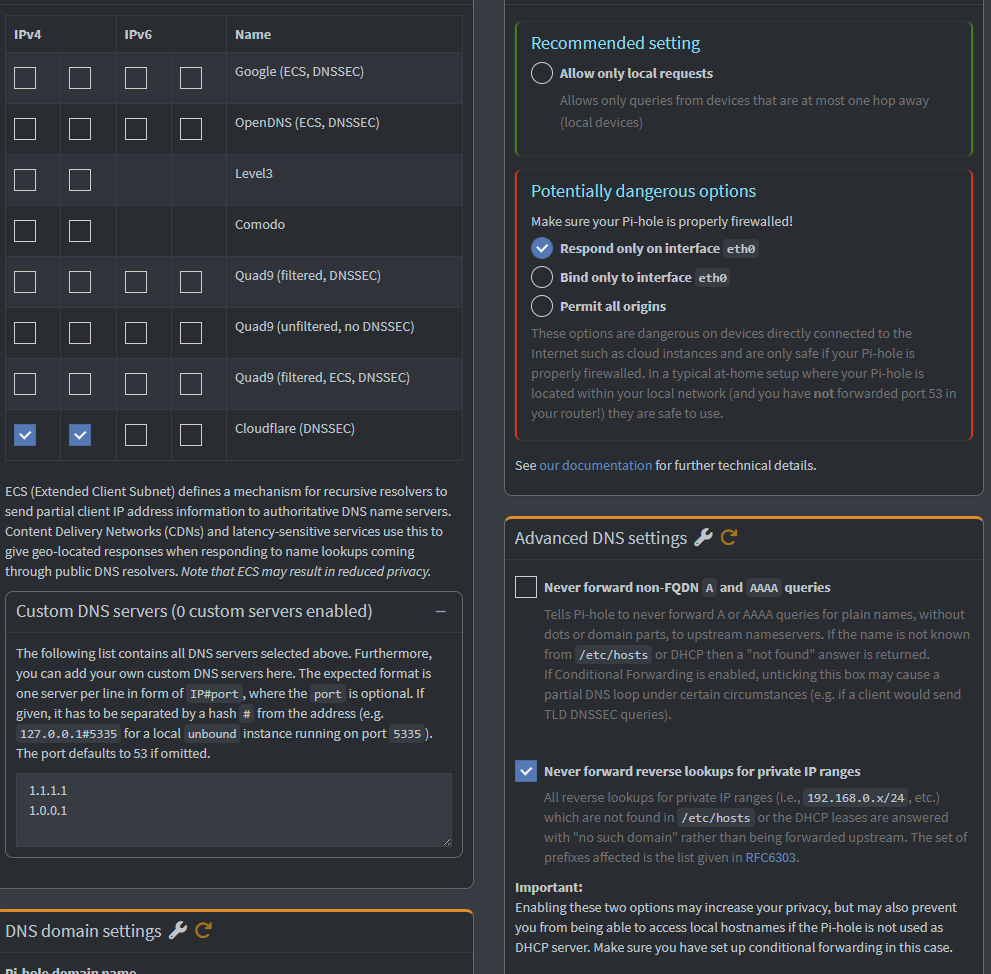Uncheck first IPv4 checkbox for Cloudflare
The image size is (991, 974).
point(25,435)
